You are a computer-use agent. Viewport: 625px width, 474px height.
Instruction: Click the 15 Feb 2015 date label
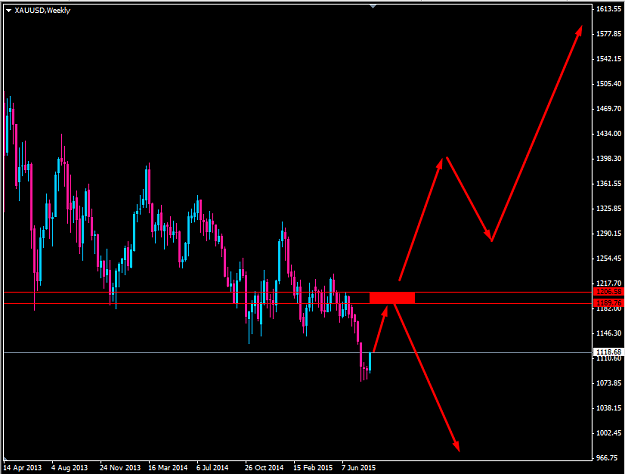[313, 468]
